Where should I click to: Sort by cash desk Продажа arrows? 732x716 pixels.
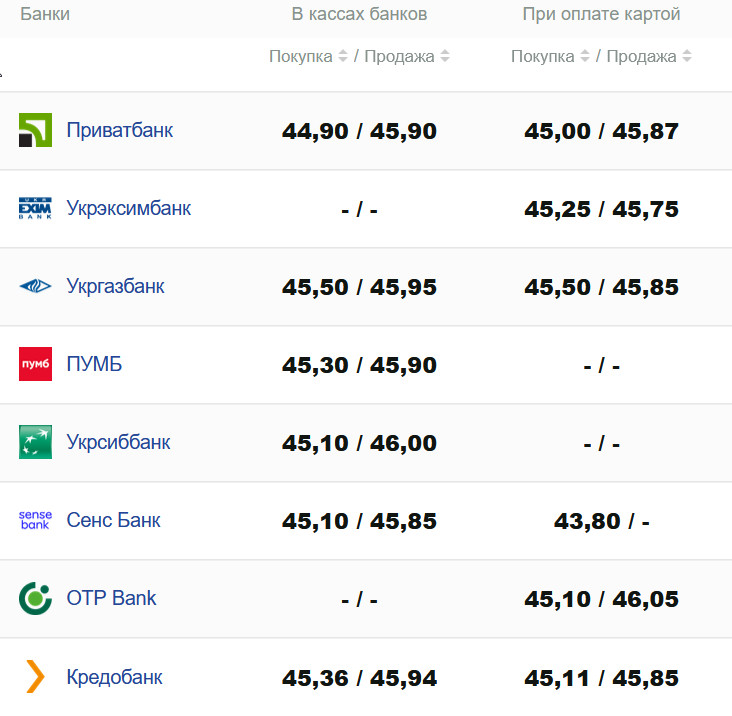click(x=445, y=57)
